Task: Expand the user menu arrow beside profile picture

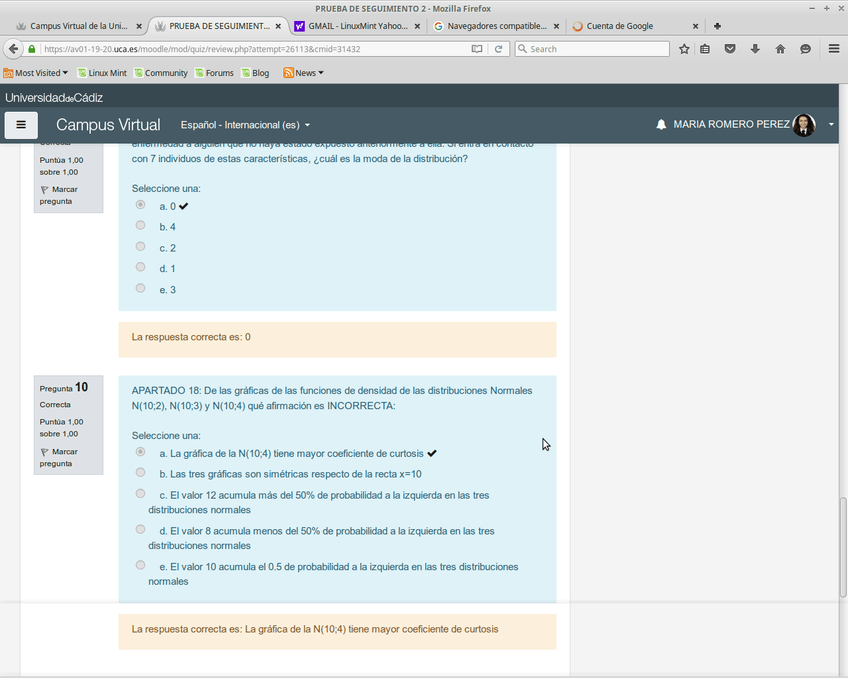Action: [x=831, y=125]
